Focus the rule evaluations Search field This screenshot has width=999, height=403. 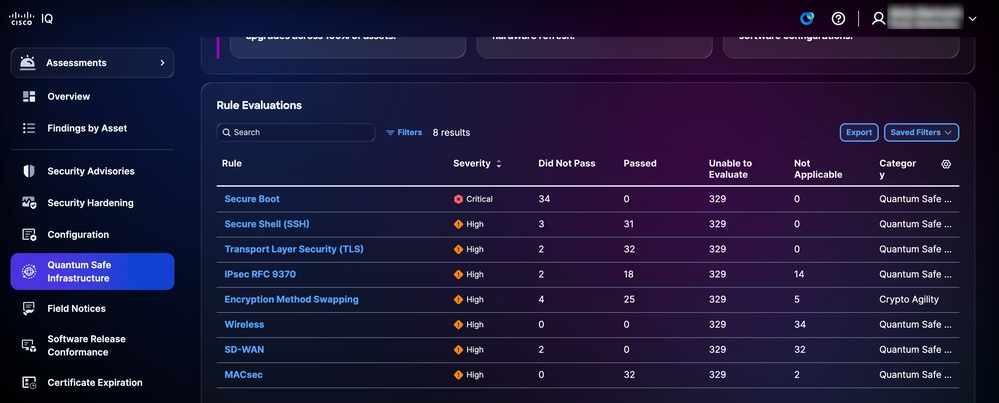(296, 132)
